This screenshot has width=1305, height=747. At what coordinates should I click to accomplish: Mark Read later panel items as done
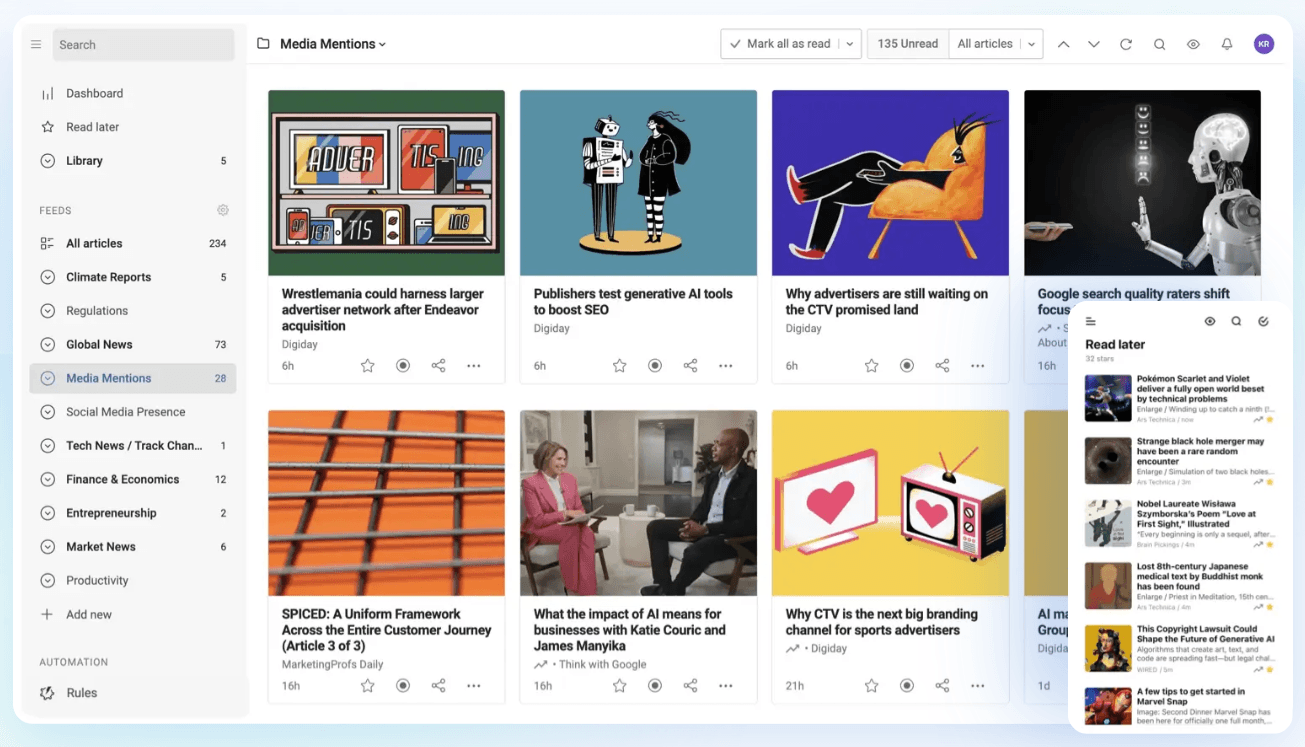point(1263,322)
